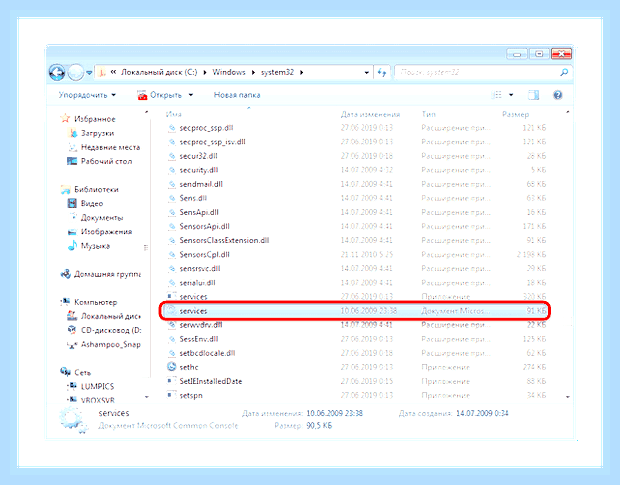The image size is (620, 485).
Task: Sort by the Размер column header
Action: pos(515,114)
